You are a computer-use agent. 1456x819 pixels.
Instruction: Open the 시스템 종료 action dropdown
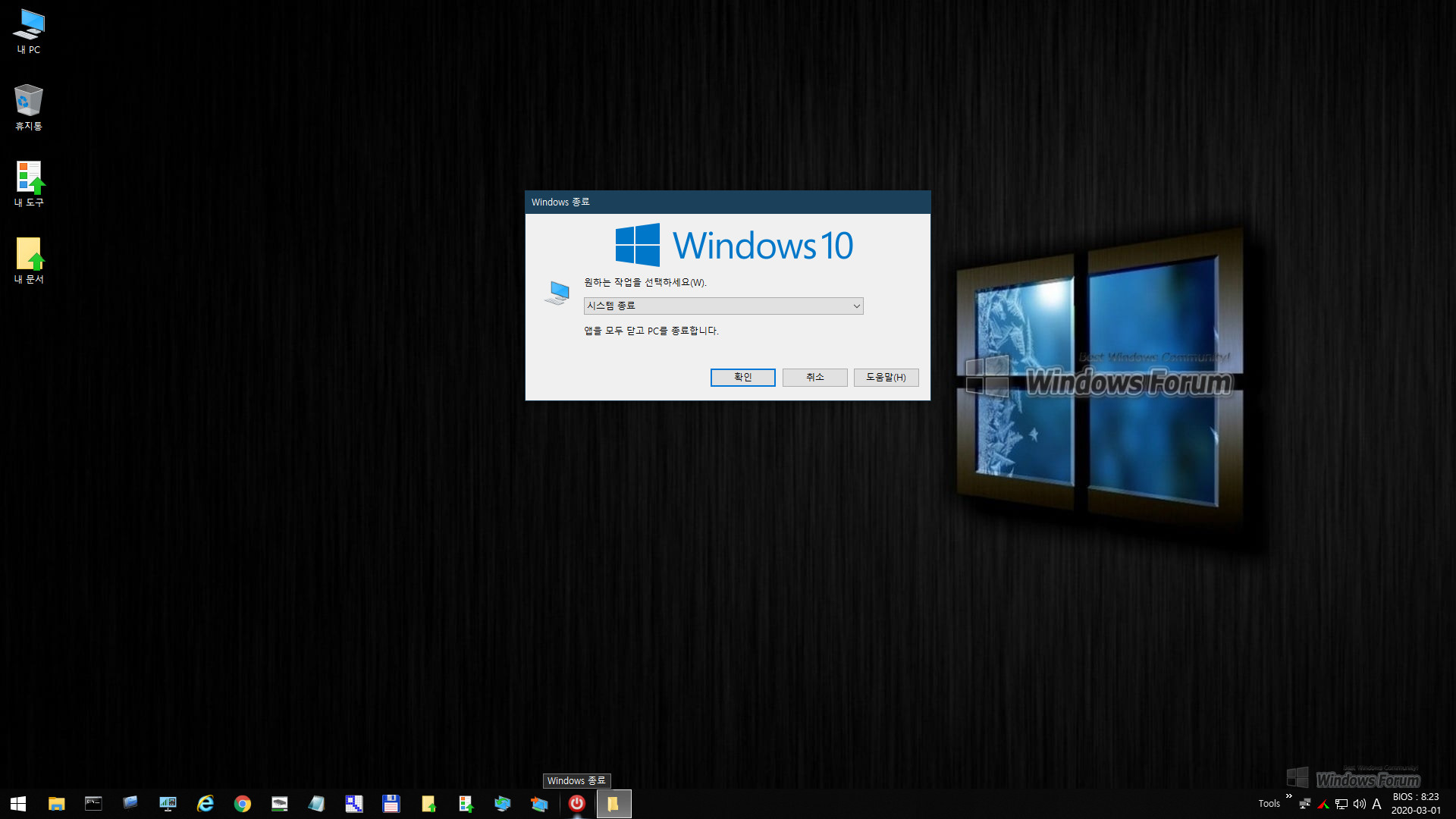point(723,306)
